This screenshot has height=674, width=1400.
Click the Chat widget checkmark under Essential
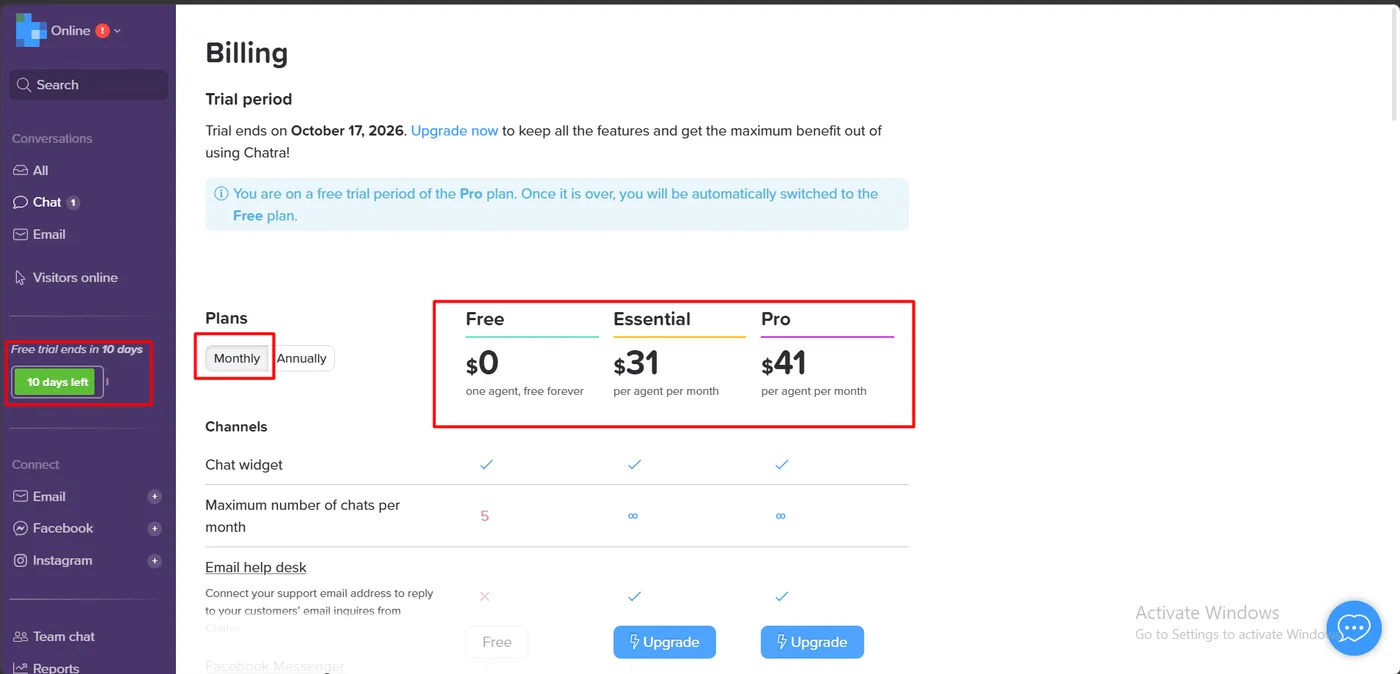634,464
